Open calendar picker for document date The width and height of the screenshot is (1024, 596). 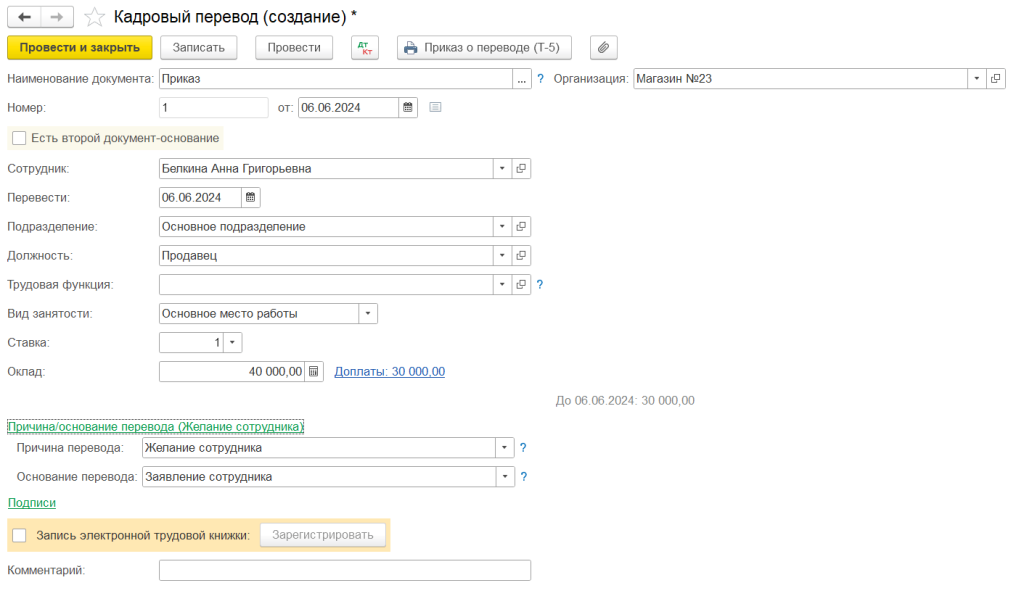408,108
